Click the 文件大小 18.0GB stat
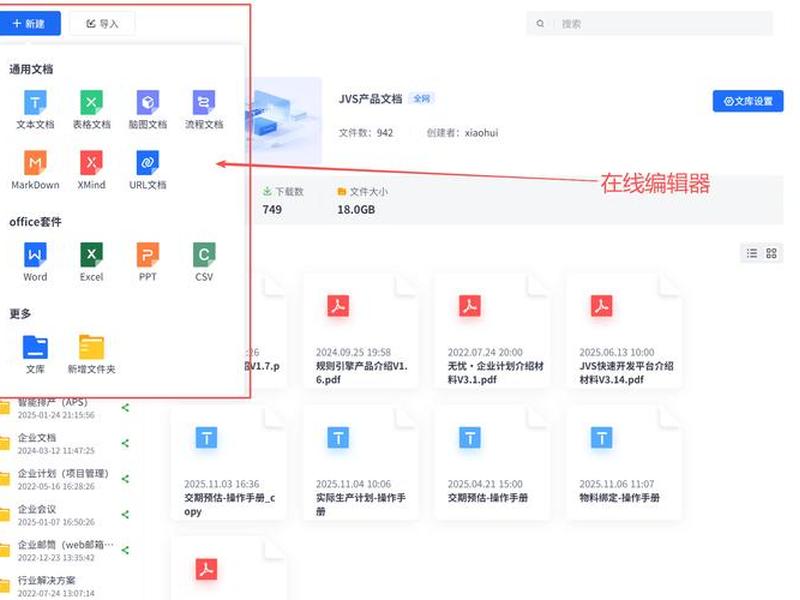The height and width of the screenshot is (600, 800). [x=362, y=201]
